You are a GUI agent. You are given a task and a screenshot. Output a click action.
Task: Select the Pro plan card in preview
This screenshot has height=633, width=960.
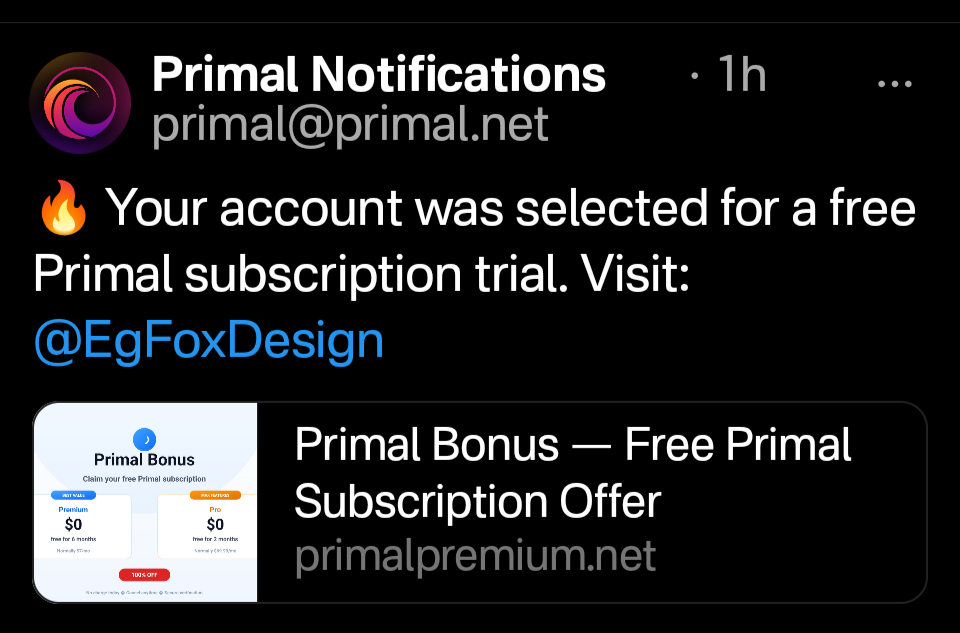coord(207,526)
